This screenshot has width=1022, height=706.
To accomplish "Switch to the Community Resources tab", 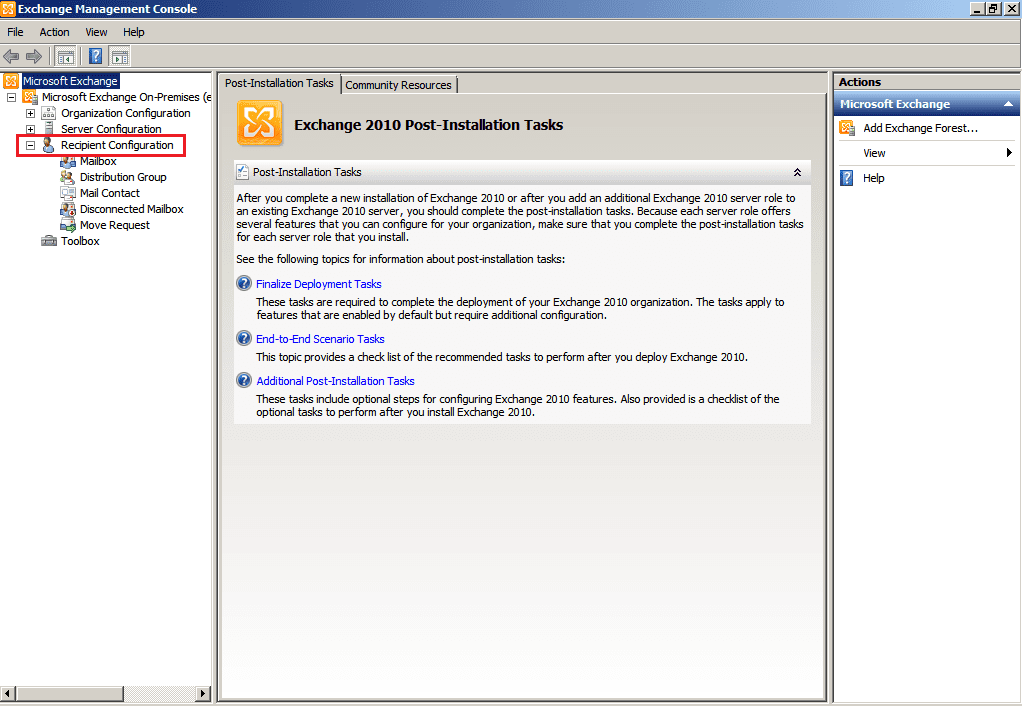I will tap(398, 85).
